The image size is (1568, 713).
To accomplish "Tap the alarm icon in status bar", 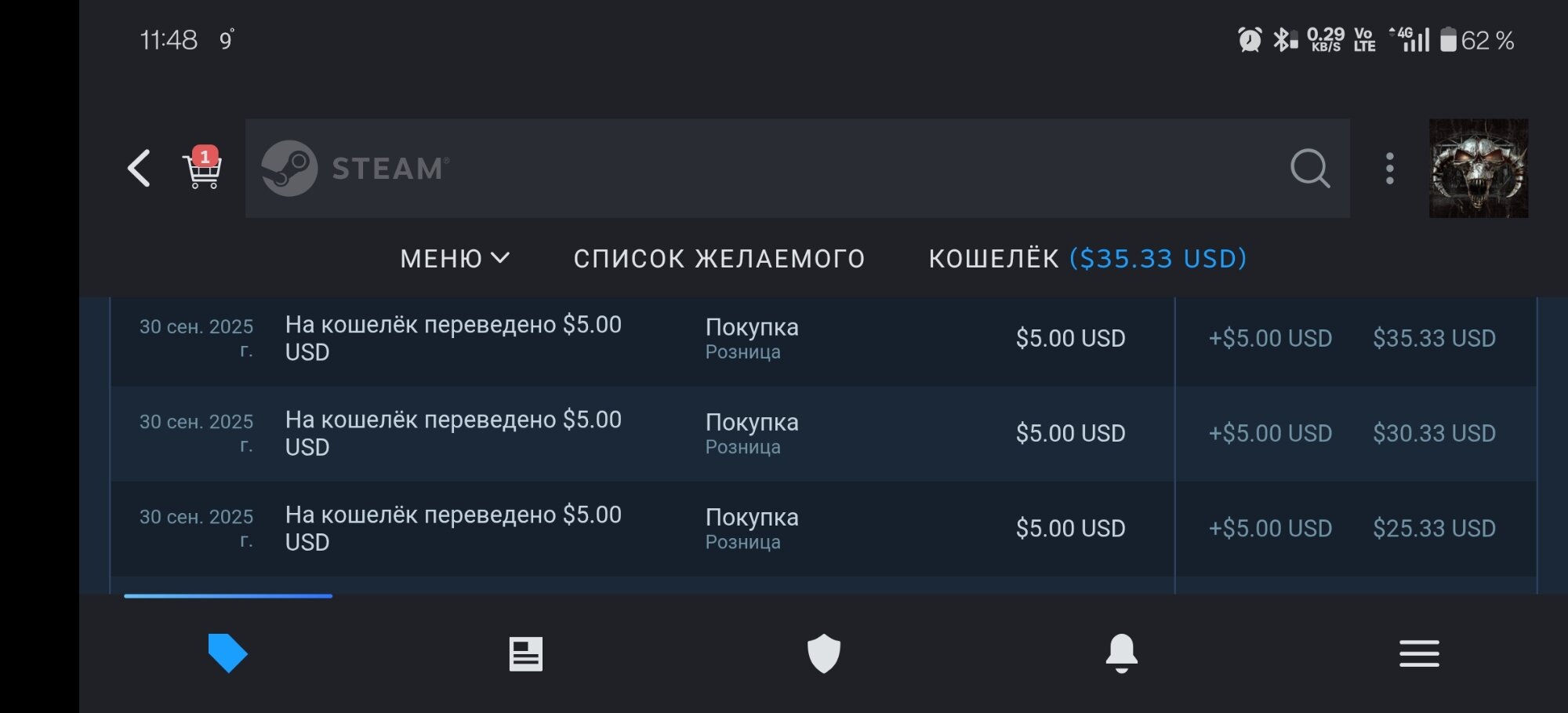I will pyautogui.click(x=1250, y=39).
